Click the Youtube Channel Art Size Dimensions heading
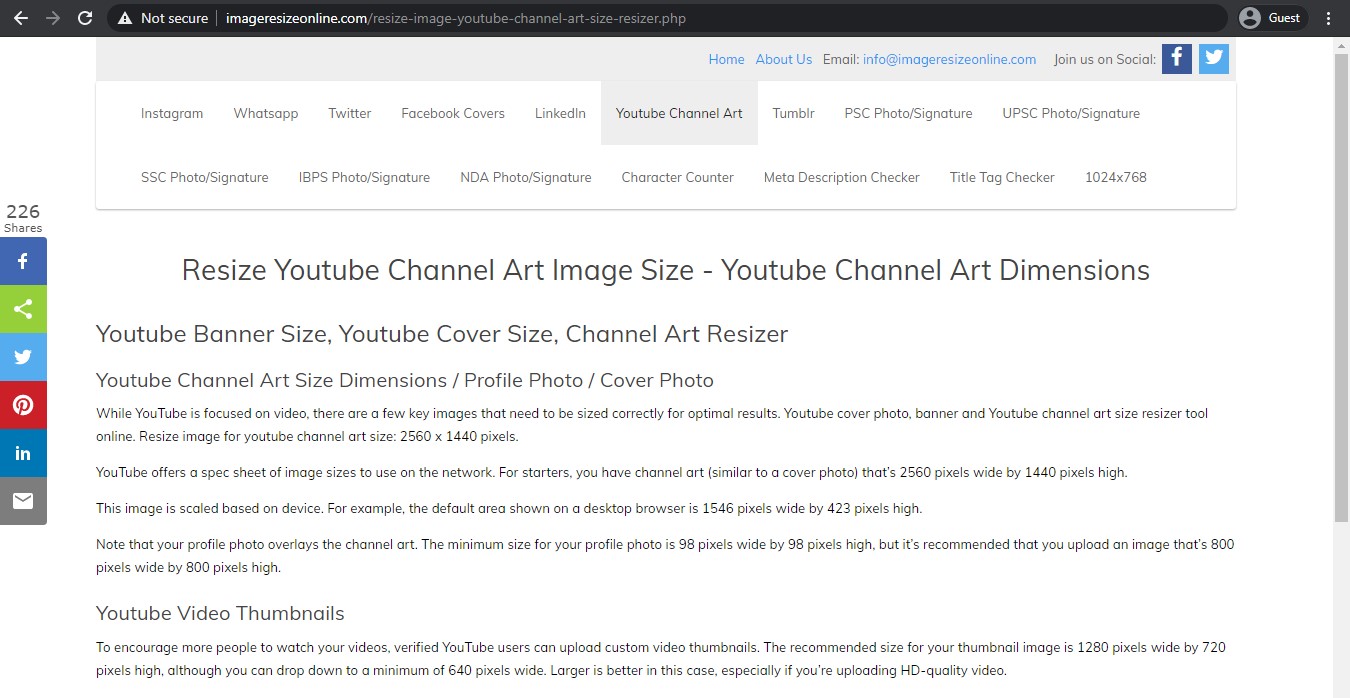Viewport: 1350px width, 698px height. (405, 380)
